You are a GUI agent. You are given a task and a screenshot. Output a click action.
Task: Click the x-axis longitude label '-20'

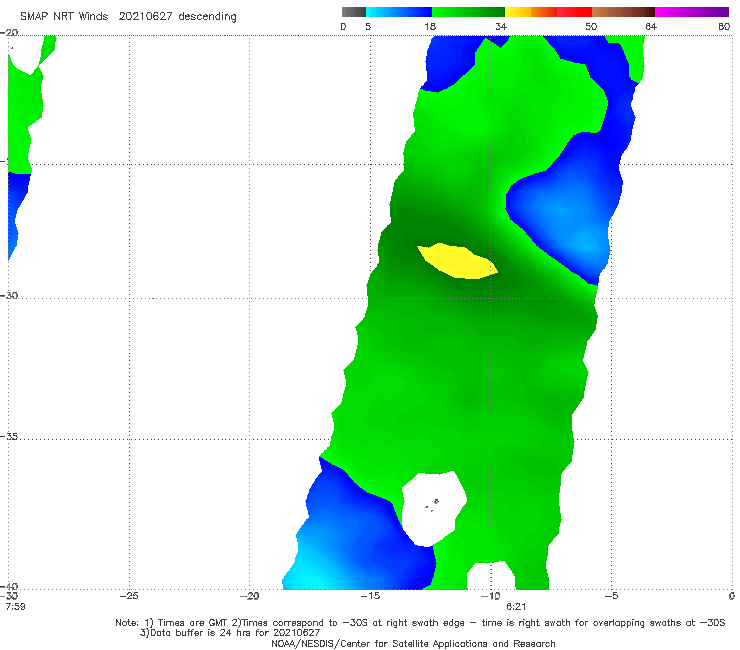[249, 596]
